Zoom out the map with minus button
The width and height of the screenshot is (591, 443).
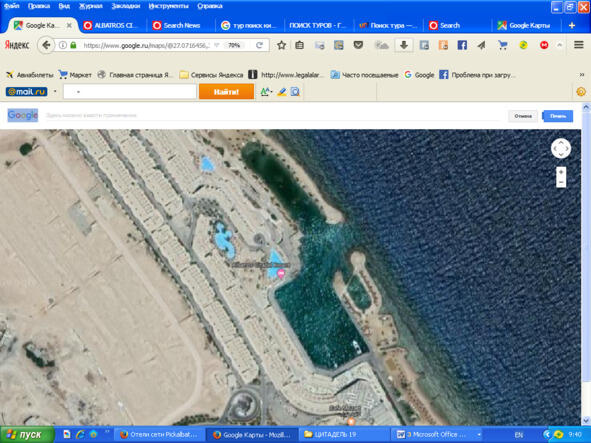tap(561, 182)
